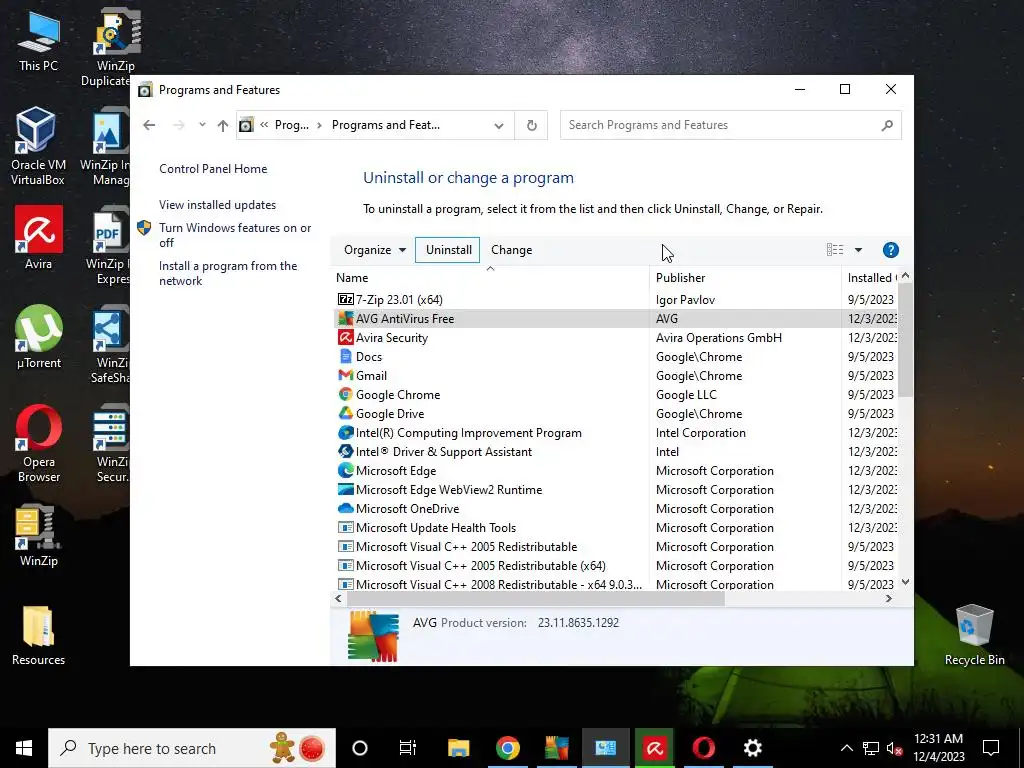This screenshot has height=768, width=1024.
Task: Open Avira from the taskbar
Action: coord(654,748)
